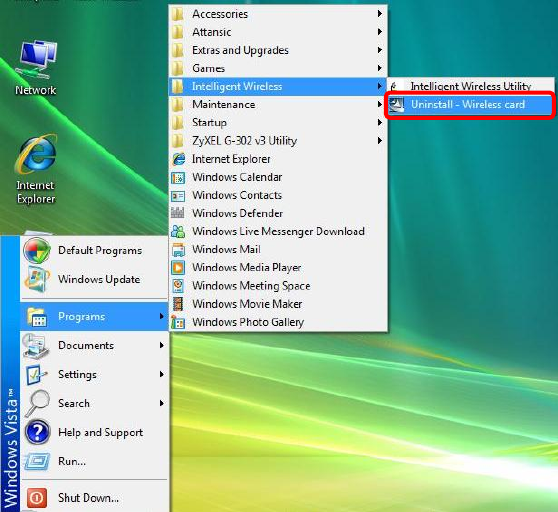Click the Attansic folder entry

278,32
